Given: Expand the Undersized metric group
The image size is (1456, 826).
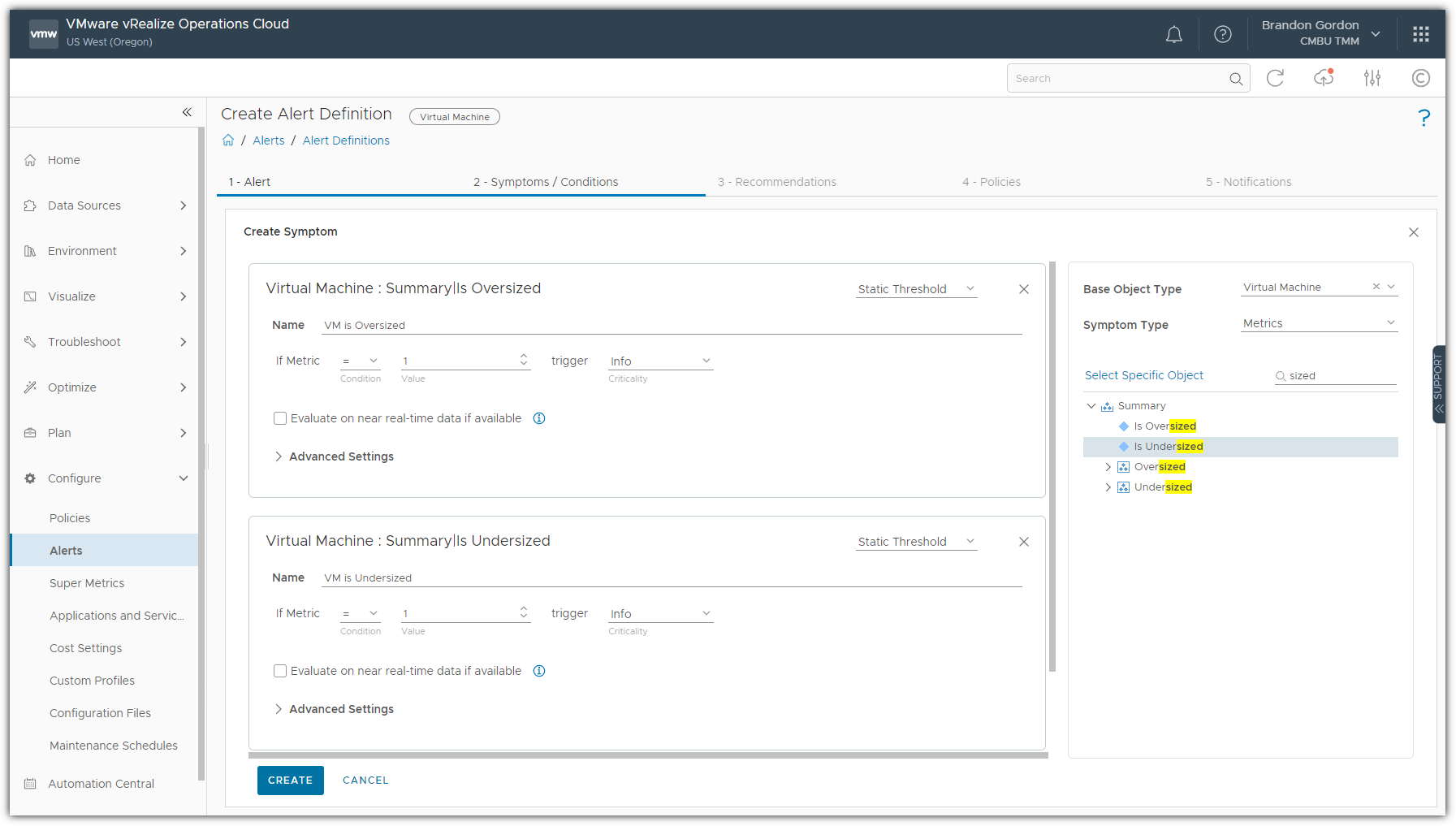Looking at the screenshot, I should 1108,487.
